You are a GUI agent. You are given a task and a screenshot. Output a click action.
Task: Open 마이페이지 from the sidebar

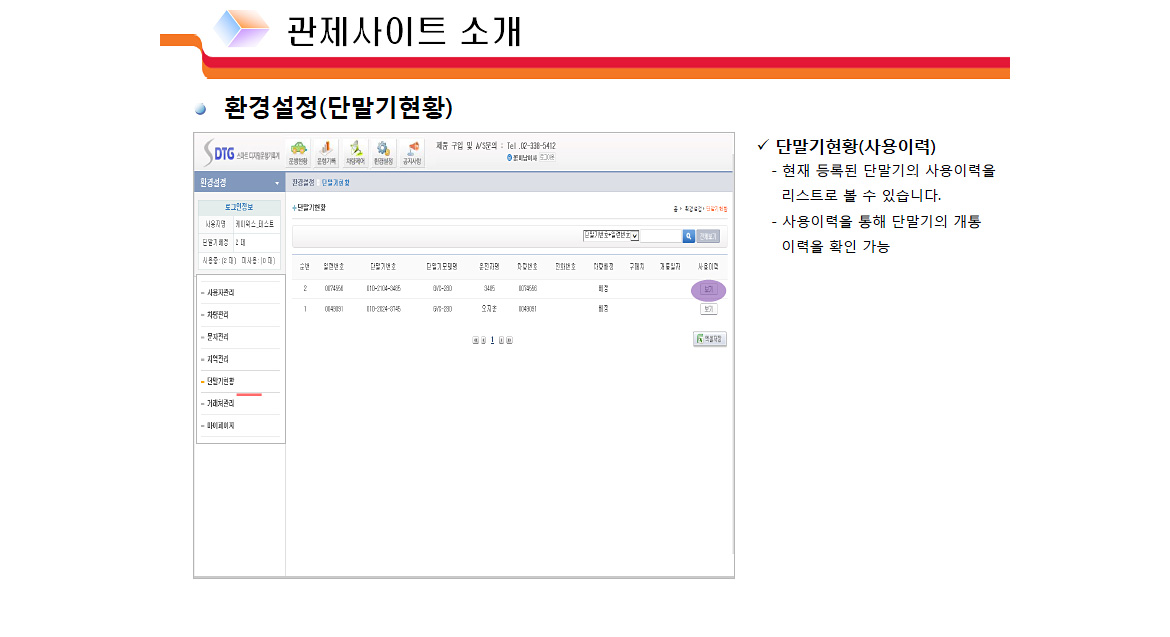coord(220,426)
